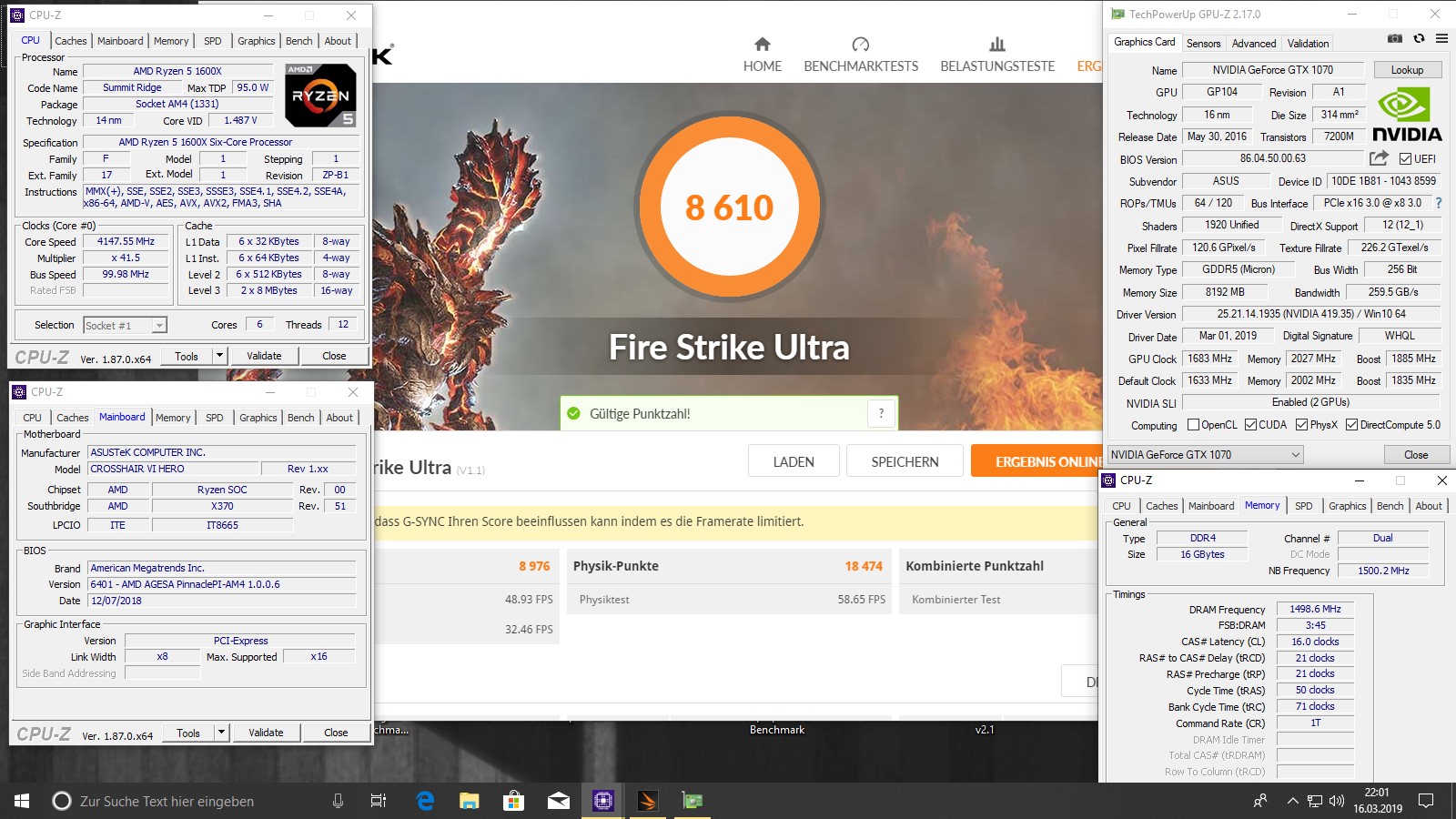Click the 3DMark HOME house icon
Image resolution: width=1456 pixels, height=819 pixels.
point(763,44)
